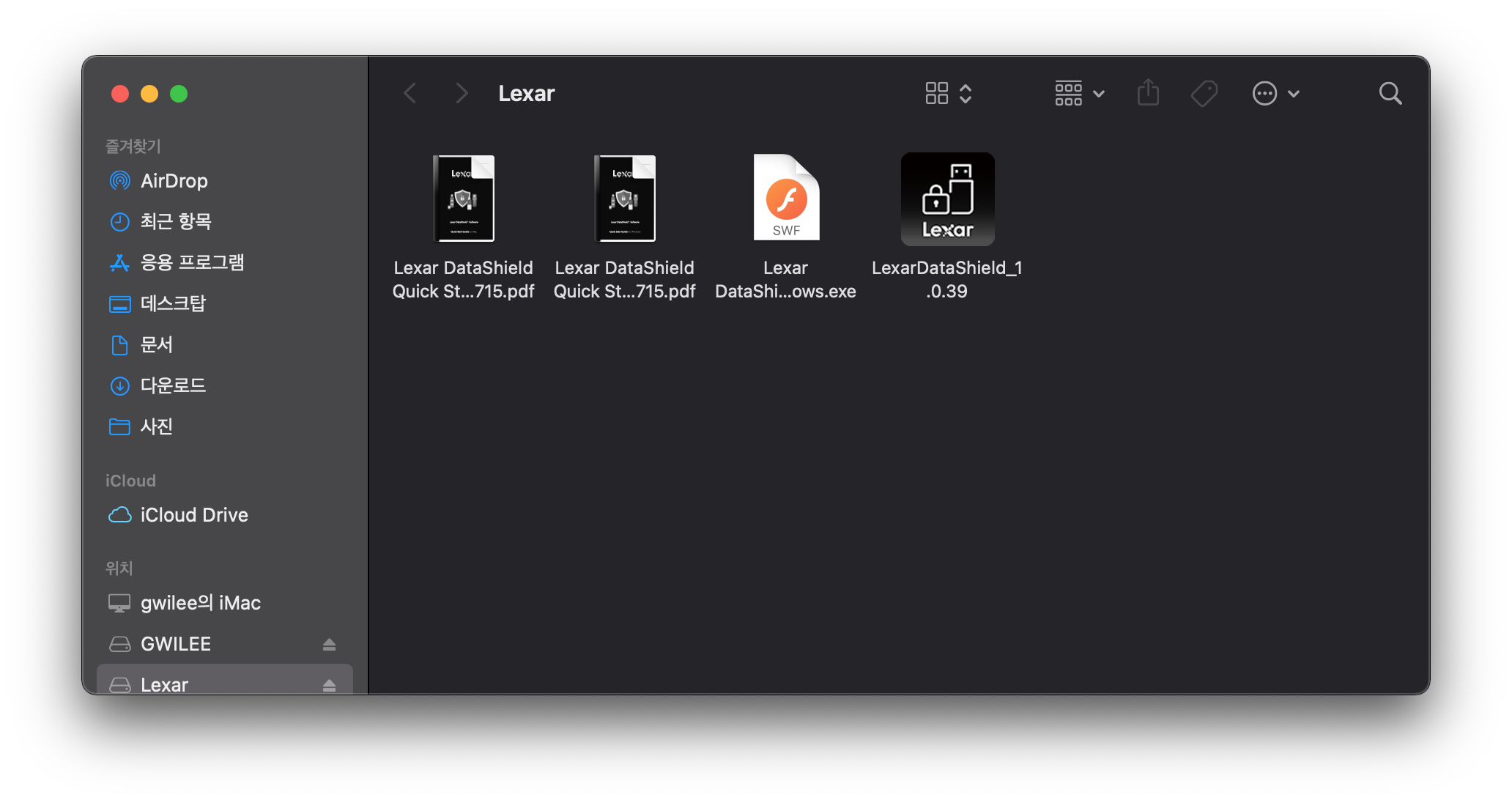Image resolution: width=1512 pixels, height=803 pixels.
Task: Select the first Lexar DataShield Quick Start PDF
Action: point(464,199)
